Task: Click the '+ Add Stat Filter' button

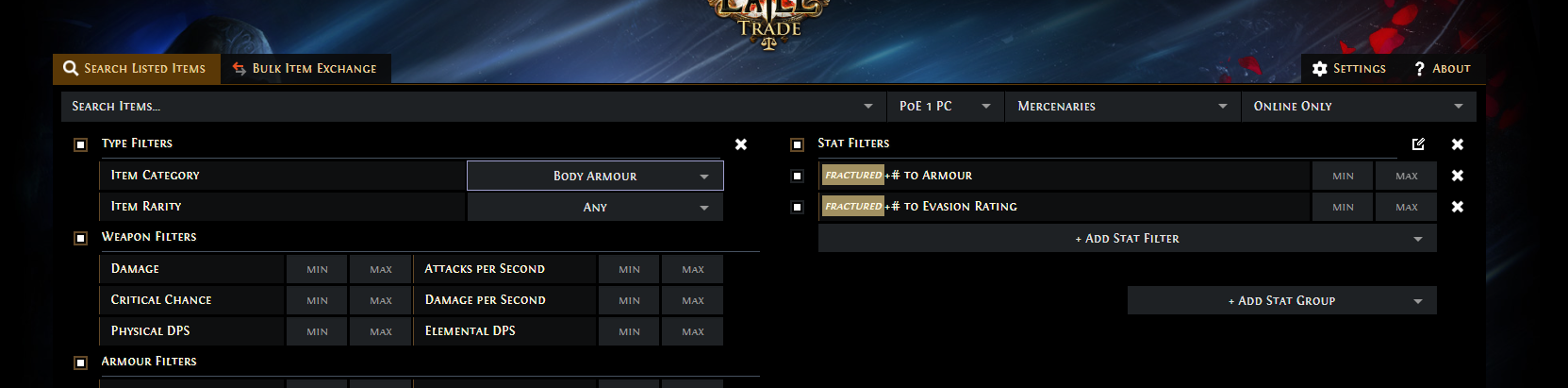Action: tap(1128, 239)
